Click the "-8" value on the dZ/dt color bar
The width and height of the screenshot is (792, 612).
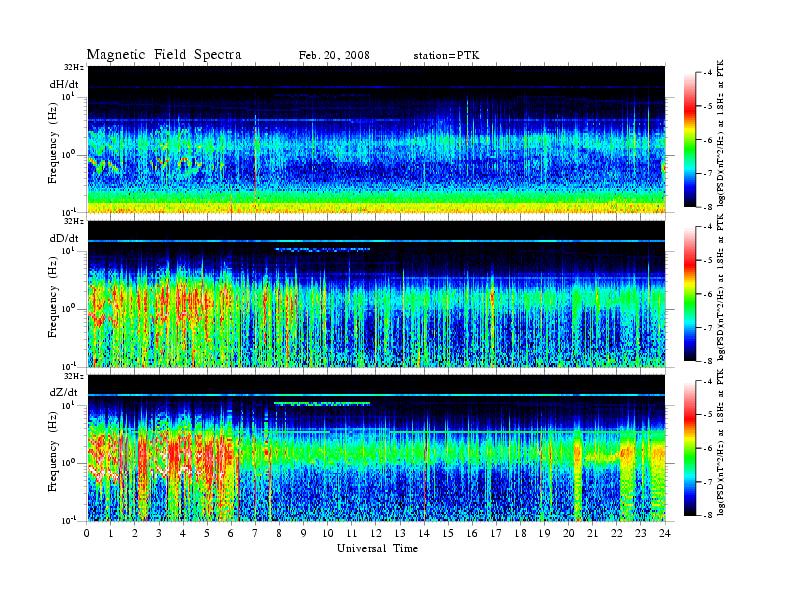[x=707, y=515]
